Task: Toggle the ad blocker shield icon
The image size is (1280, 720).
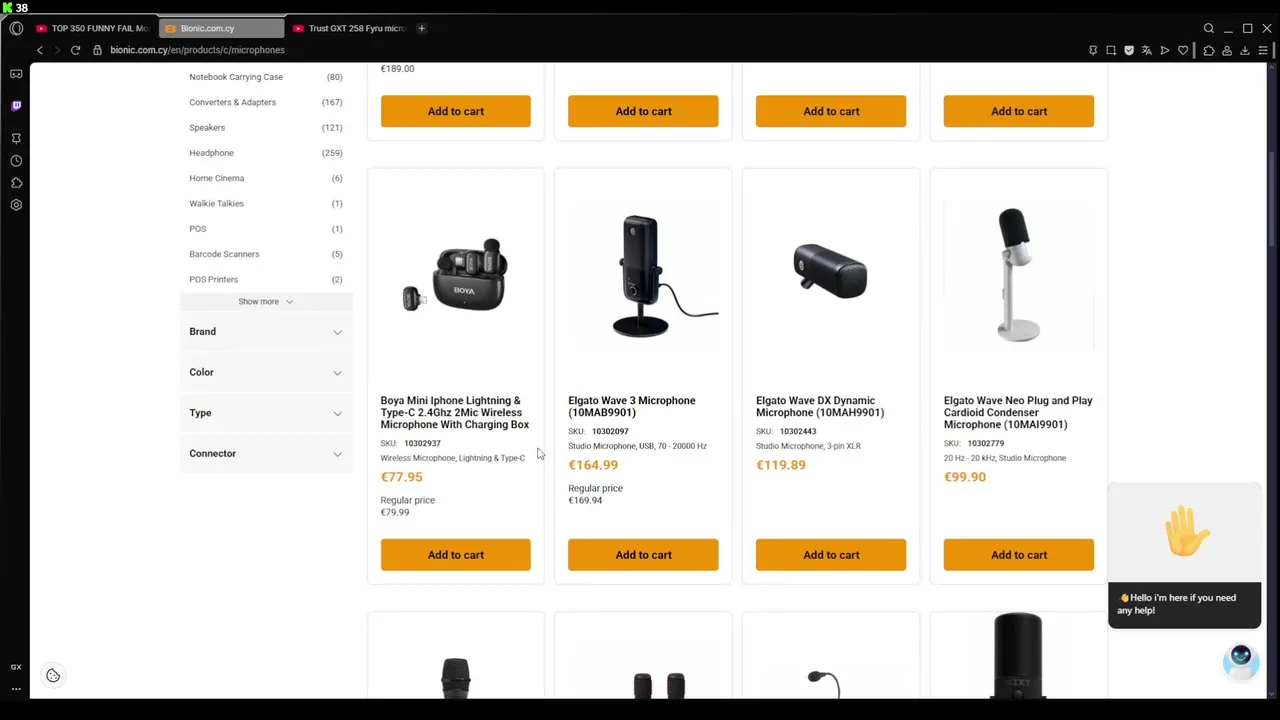Action: [1129, 50]
